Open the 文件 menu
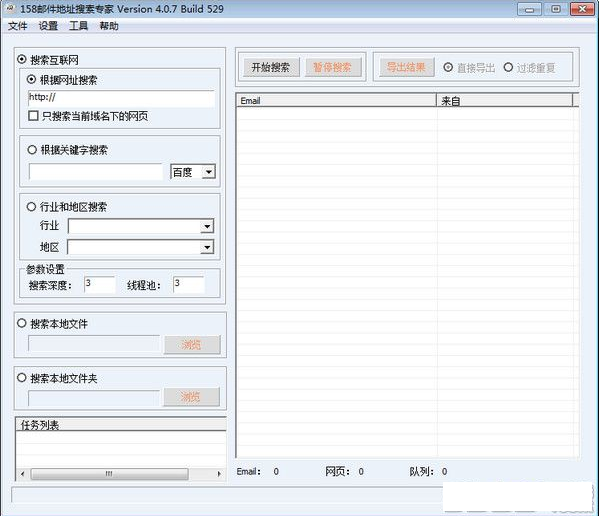Image resolution: width=600 pixels, height=516 pixels. pos(17,26)
